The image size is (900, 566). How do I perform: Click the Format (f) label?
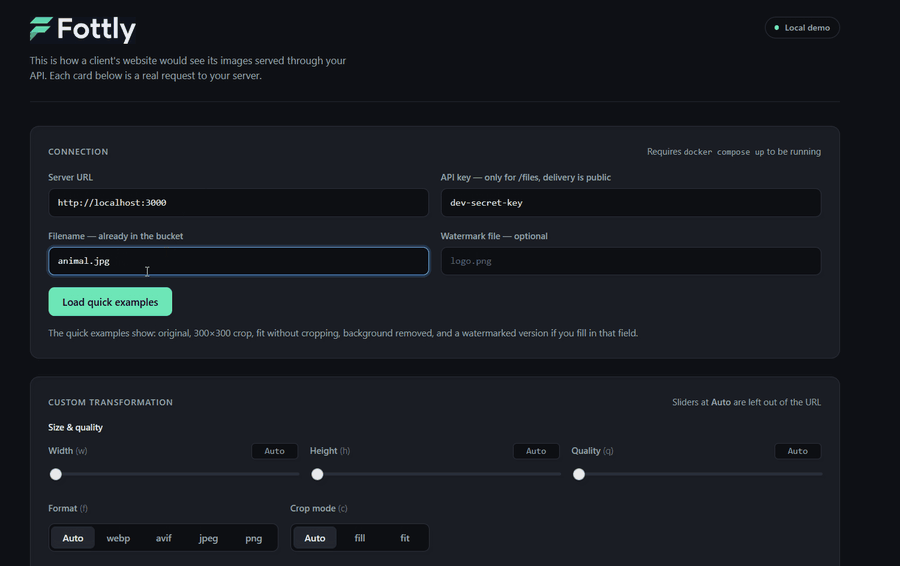tap(68, 509)
